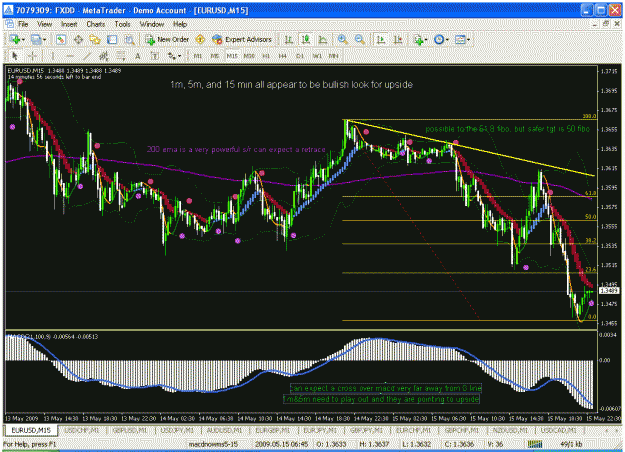This screenshot has height=452, width=625.
Task: Toggle the Expert Advisors button
Action: (242, 39)
